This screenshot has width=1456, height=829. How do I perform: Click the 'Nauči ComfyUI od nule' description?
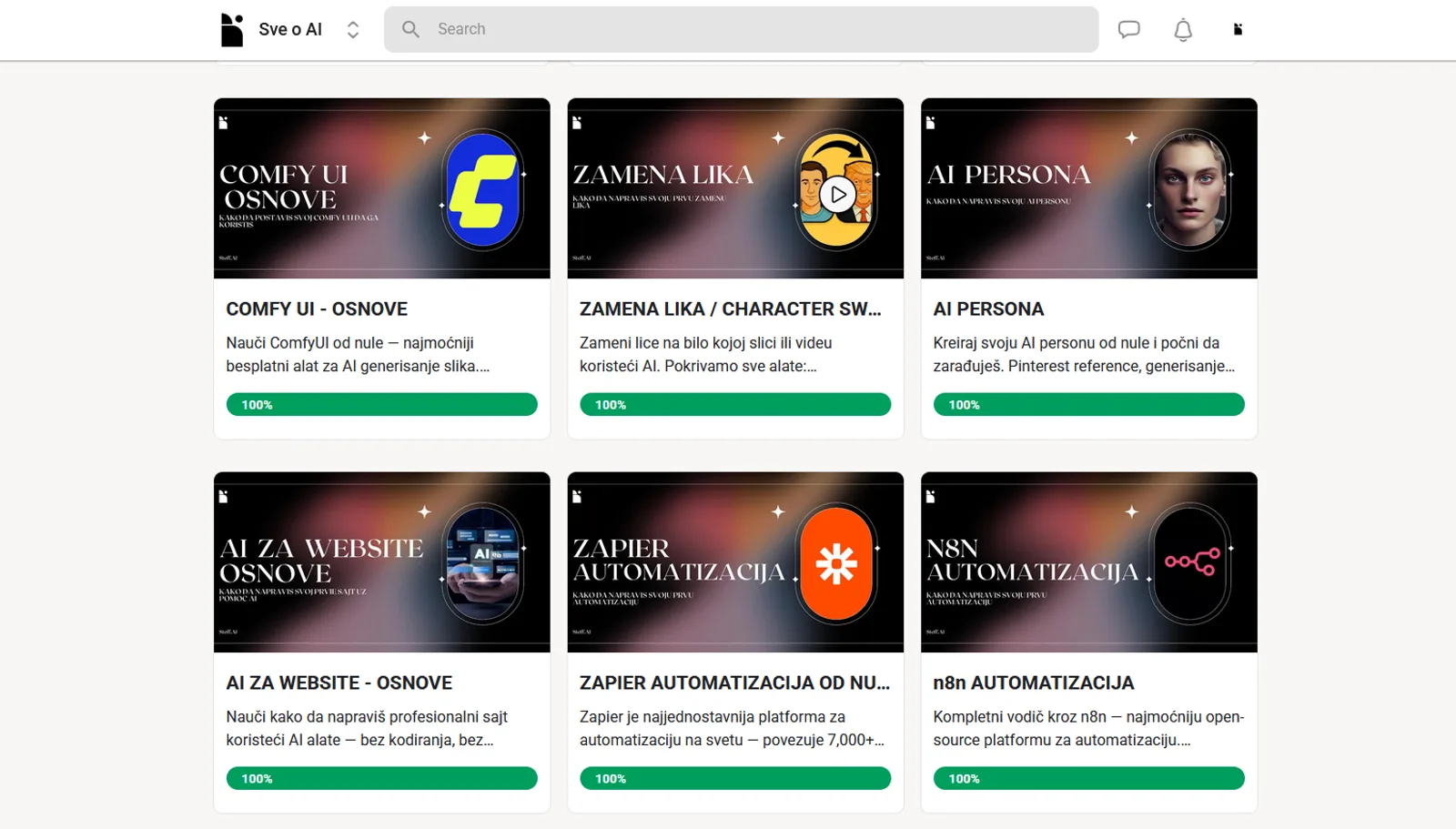click(358, 355)
